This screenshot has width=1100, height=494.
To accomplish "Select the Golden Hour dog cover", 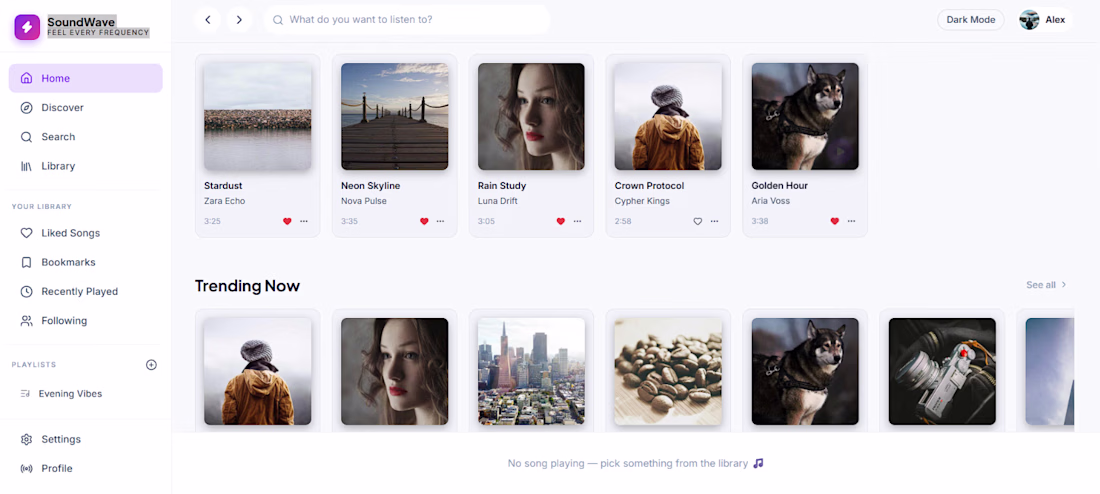I will pos(805,116).
